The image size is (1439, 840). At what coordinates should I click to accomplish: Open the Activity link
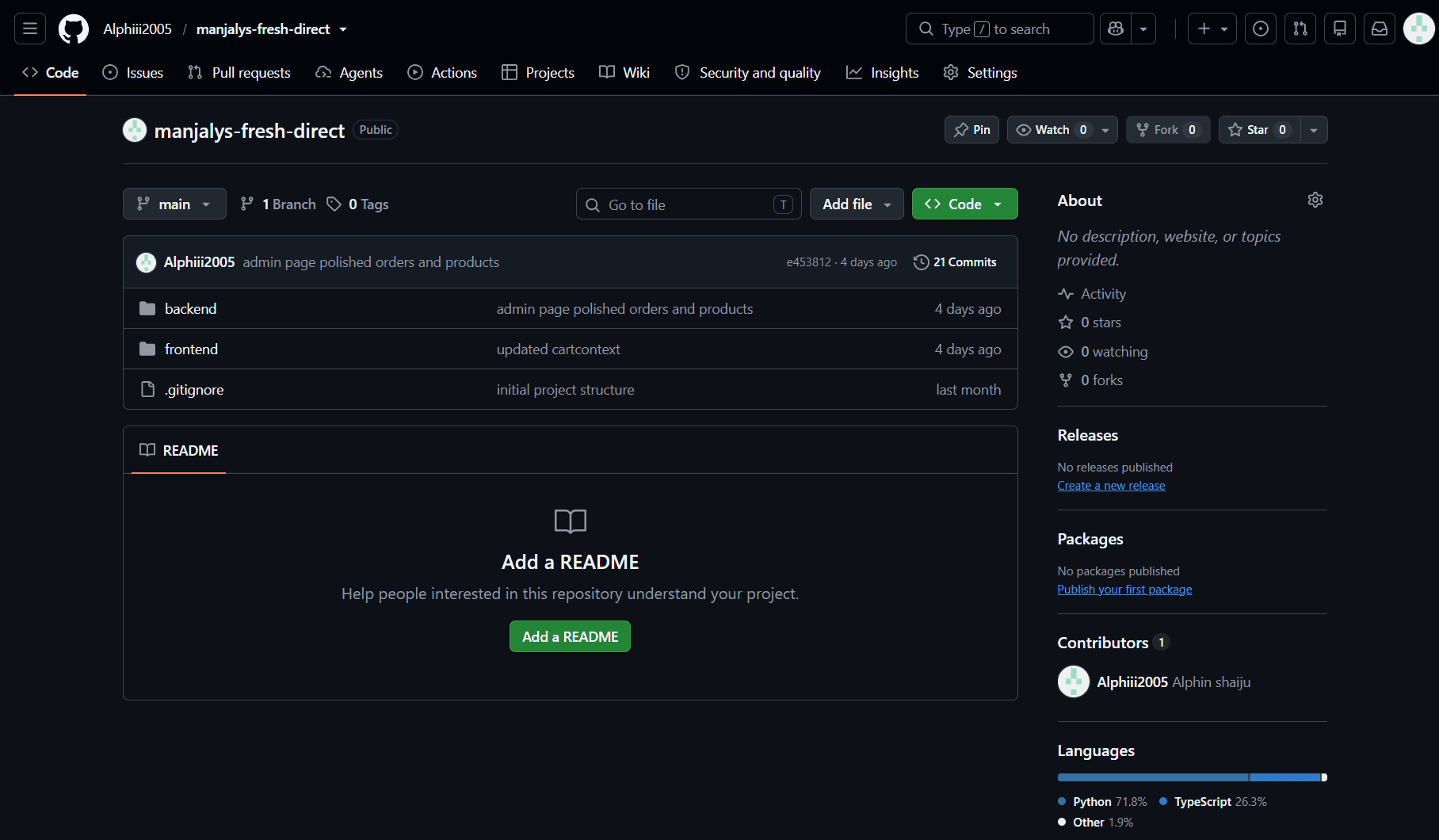click(1092, 294)
